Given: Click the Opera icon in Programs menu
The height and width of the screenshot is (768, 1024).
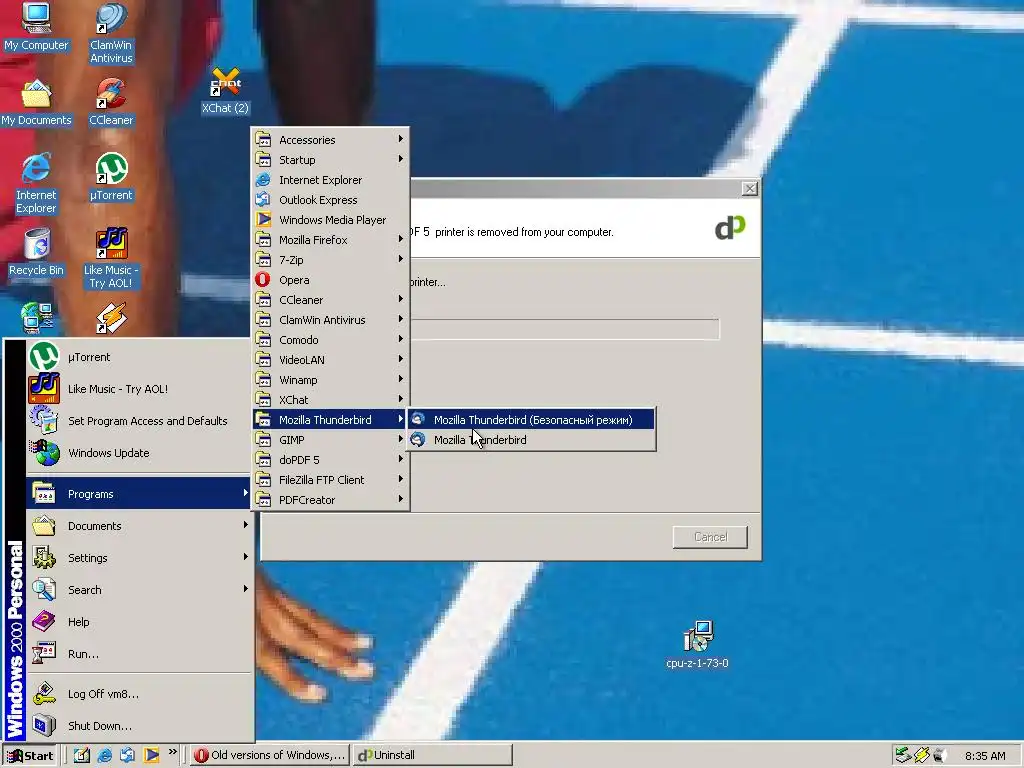Looking at the screenshot, I should tap(263, 280).
